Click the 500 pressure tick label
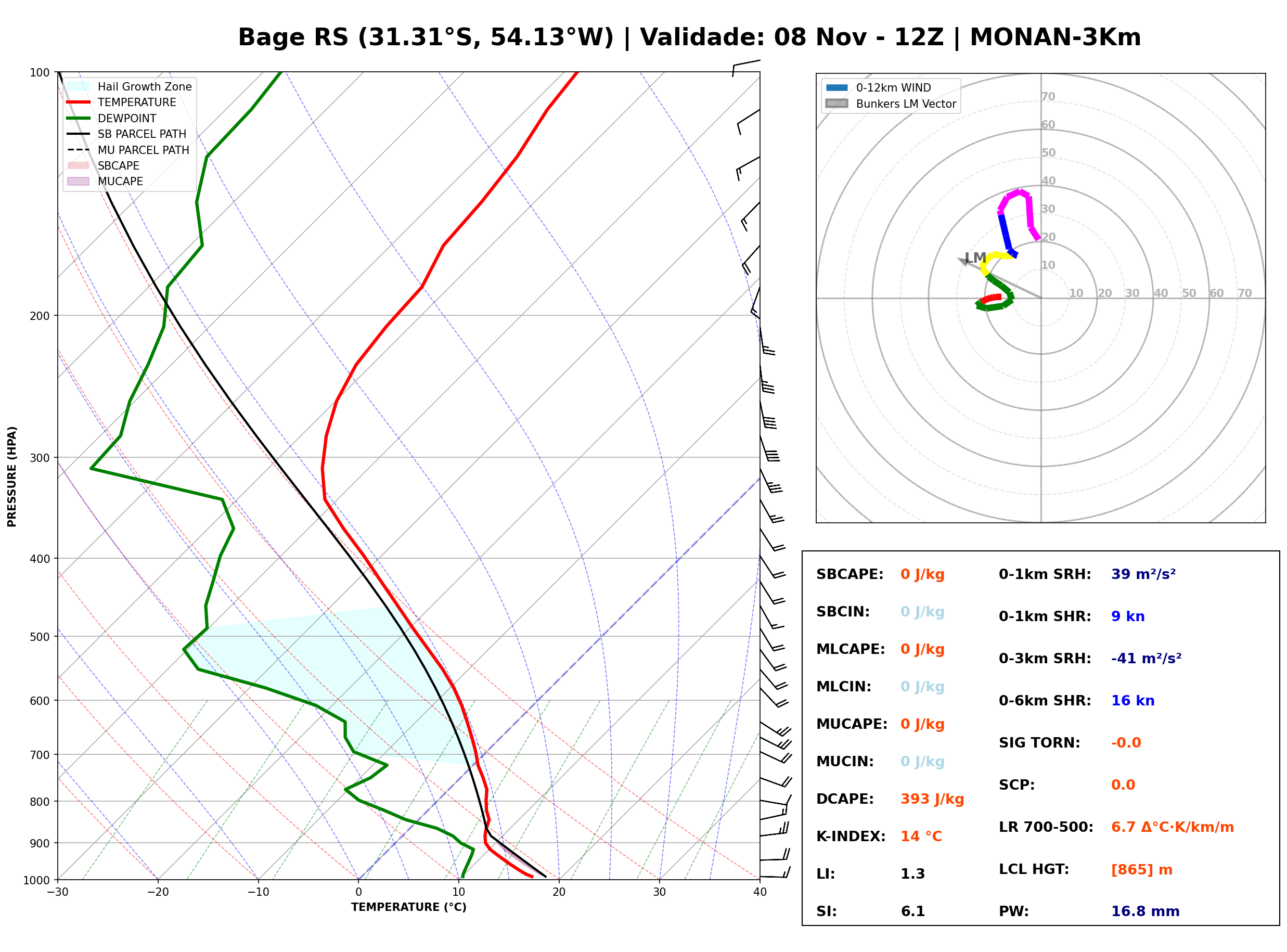The width and height of the screenshot is (1287, 952). point(40,637)
